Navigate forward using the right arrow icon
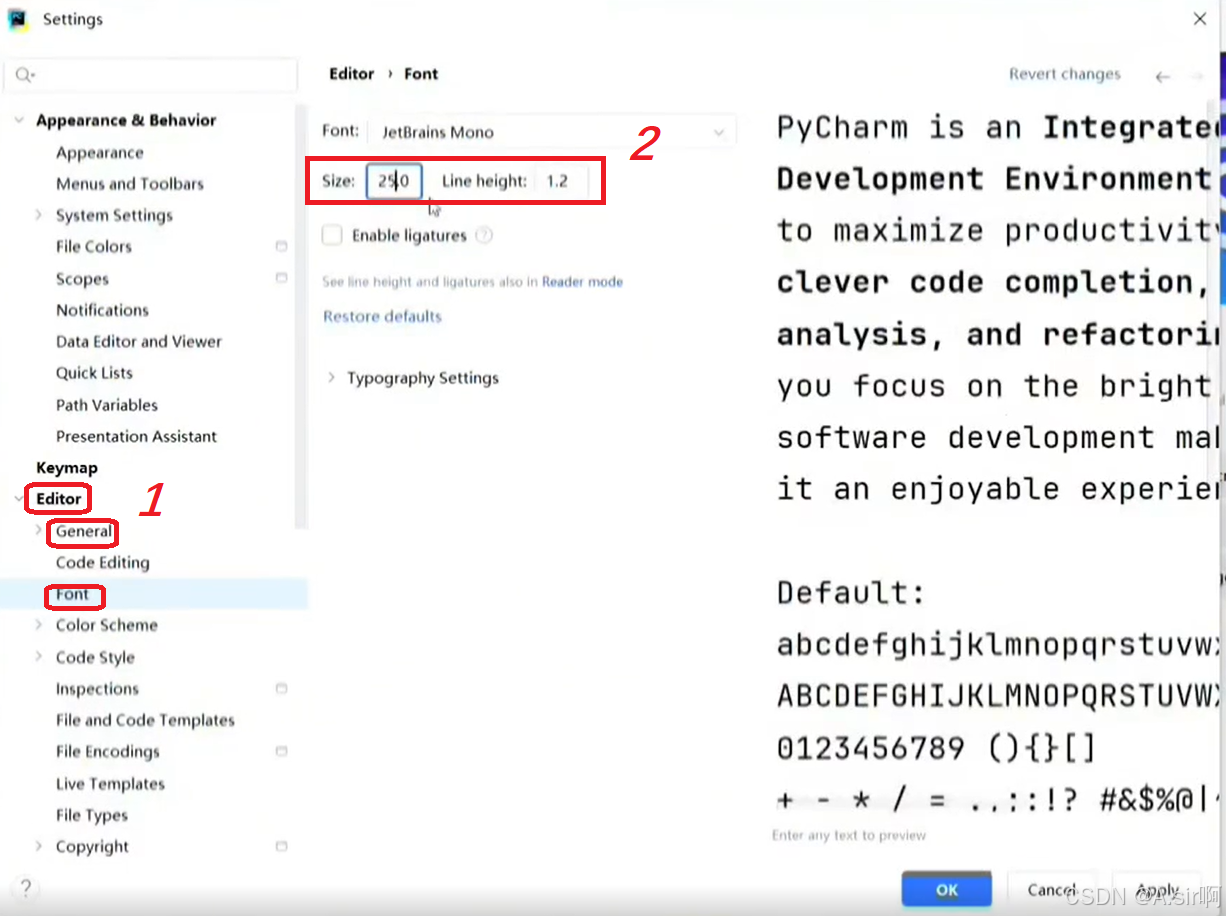Viewport: 1226px width, 916px height. [1197, 74]
